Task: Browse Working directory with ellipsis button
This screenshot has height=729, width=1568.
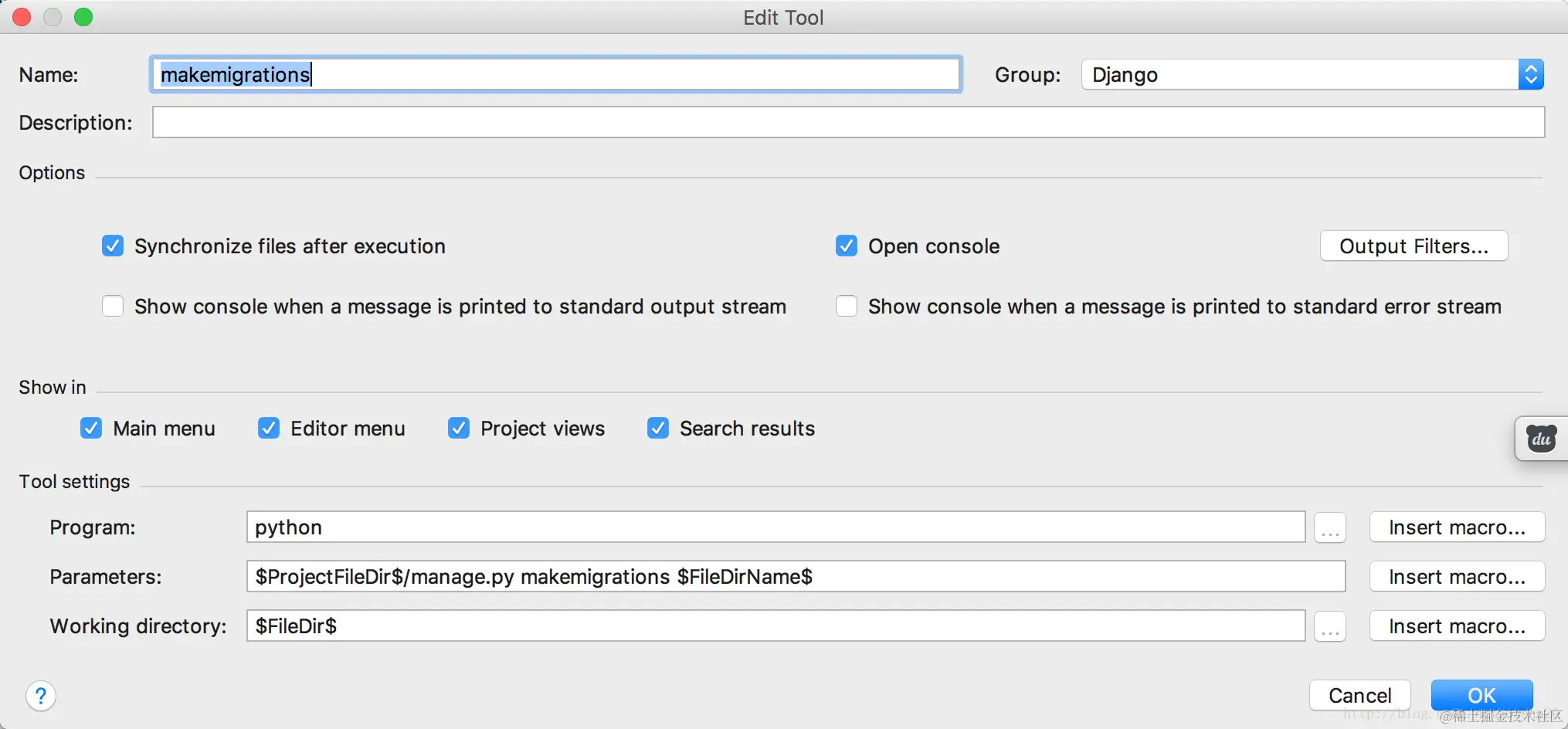Action: (x=1329, y=626)
